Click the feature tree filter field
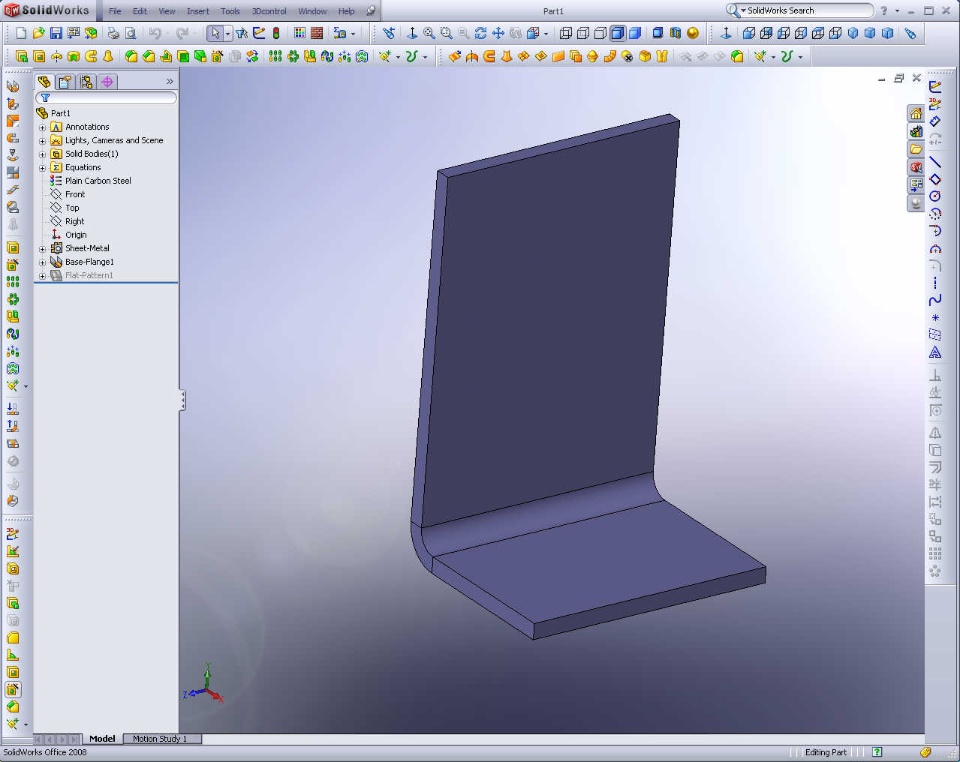The height and width of the screenshot is (762, 960). [106, 97]
